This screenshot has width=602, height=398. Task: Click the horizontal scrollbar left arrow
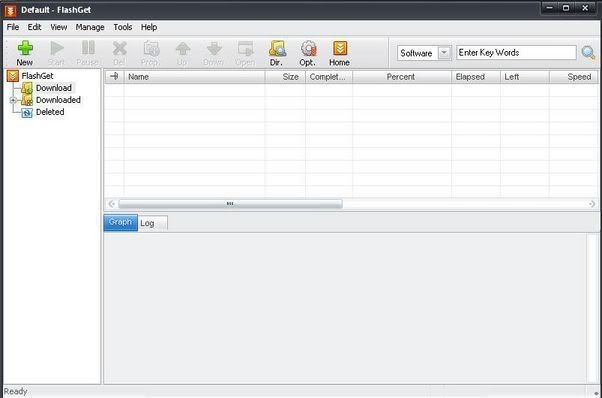[111, 204]
